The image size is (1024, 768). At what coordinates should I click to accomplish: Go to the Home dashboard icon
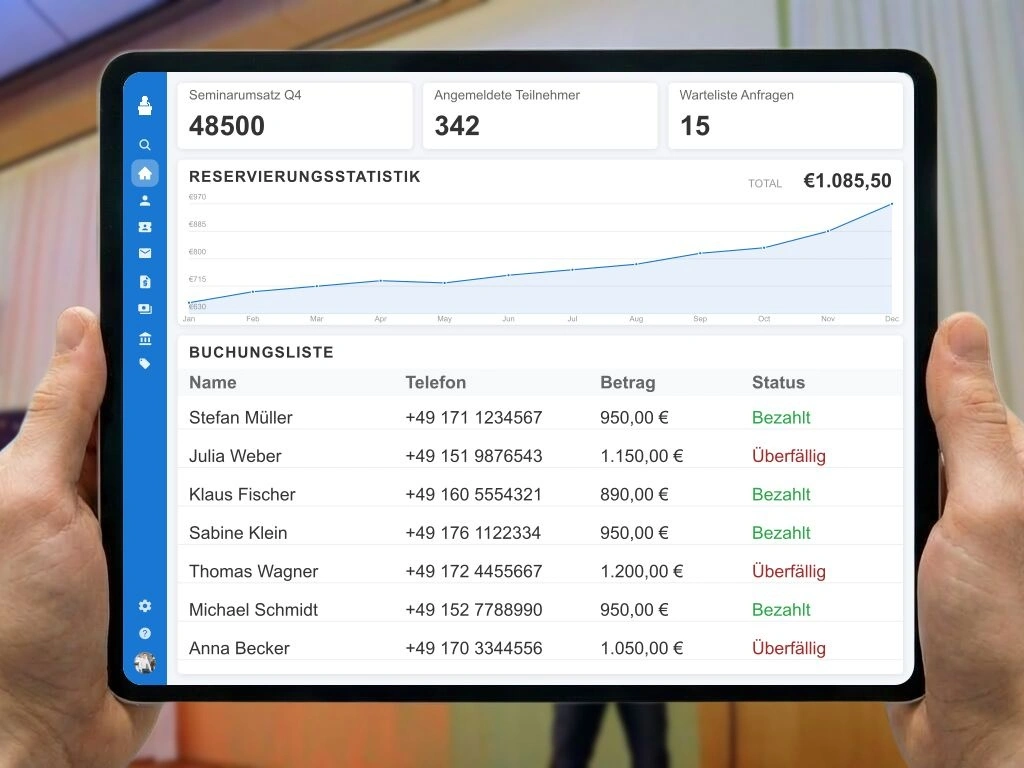click(145, 173)
